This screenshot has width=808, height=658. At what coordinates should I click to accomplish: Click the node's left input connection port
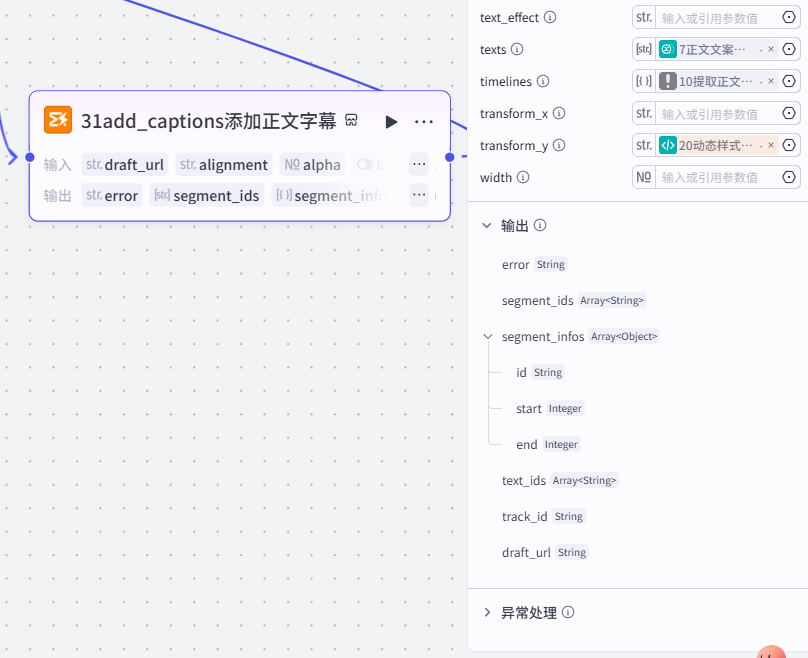[x=30, y=157]
